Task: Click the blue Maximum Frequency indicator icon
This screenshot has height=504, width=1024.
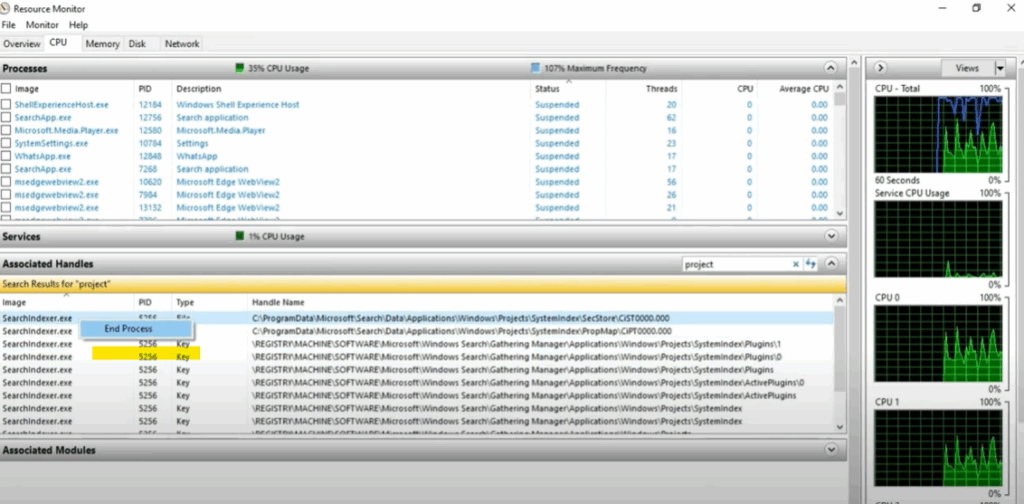Action: coord(536,68)
